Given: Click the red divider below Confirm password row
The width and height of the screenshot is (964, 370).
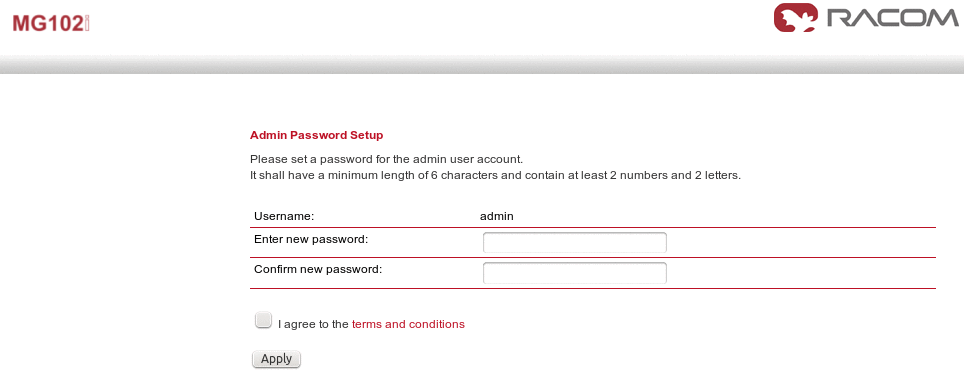Looking at the screenshot, I should [x=593, y=288].
